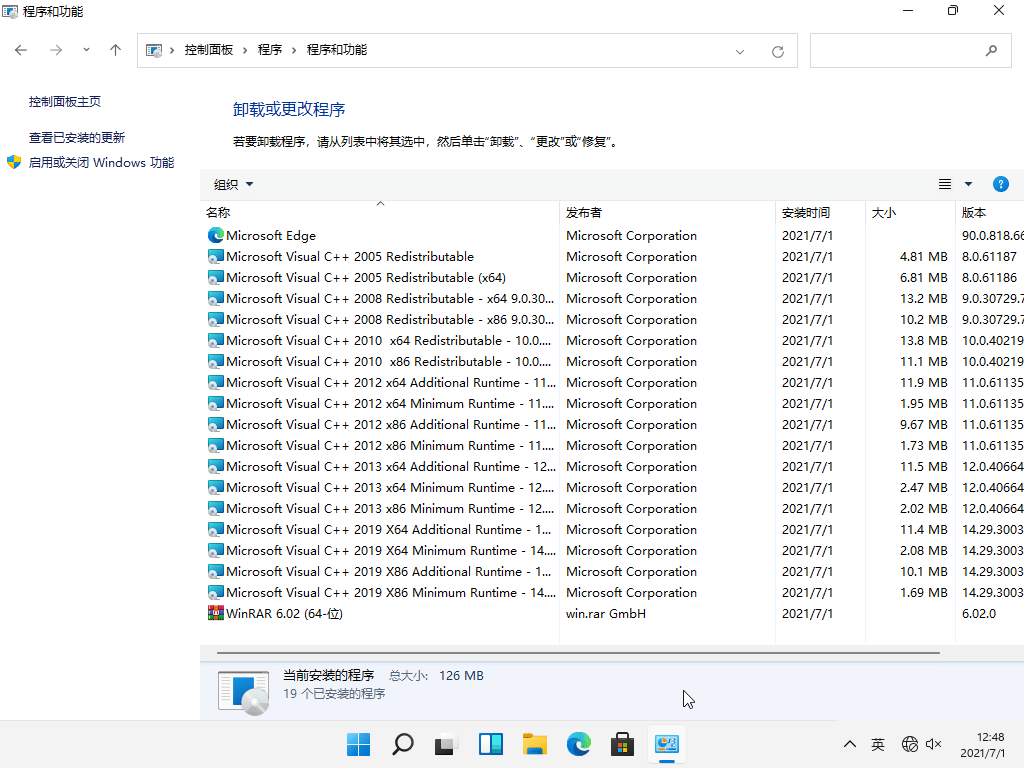
Task: Select Visual C++ 2019 X86 Minimum Runtime name
Action: tap(391, 592)
